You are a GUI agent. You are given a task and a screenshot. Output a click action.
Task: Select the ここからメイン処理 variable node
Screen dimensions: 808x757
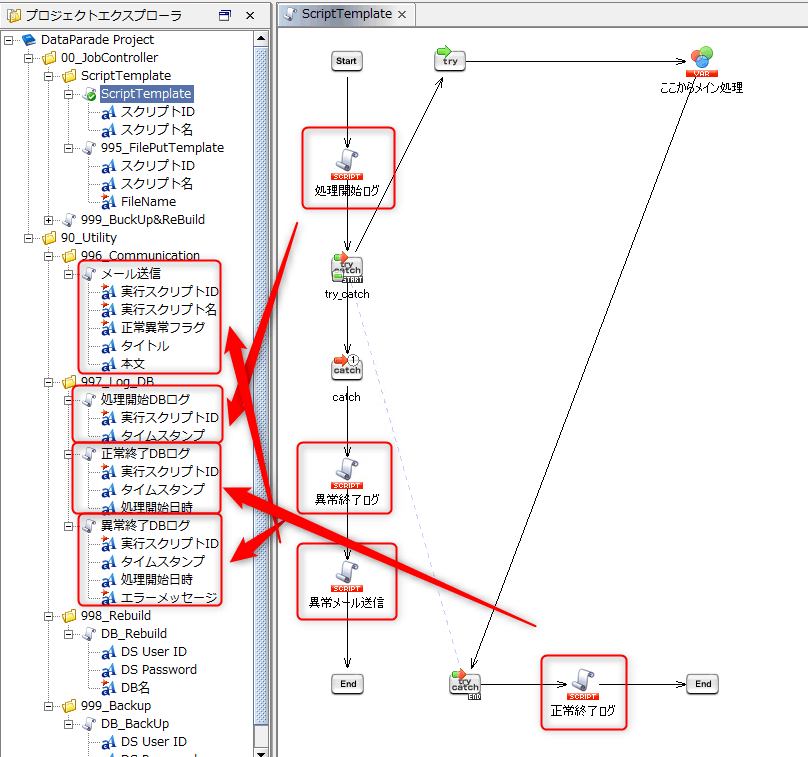701,61
